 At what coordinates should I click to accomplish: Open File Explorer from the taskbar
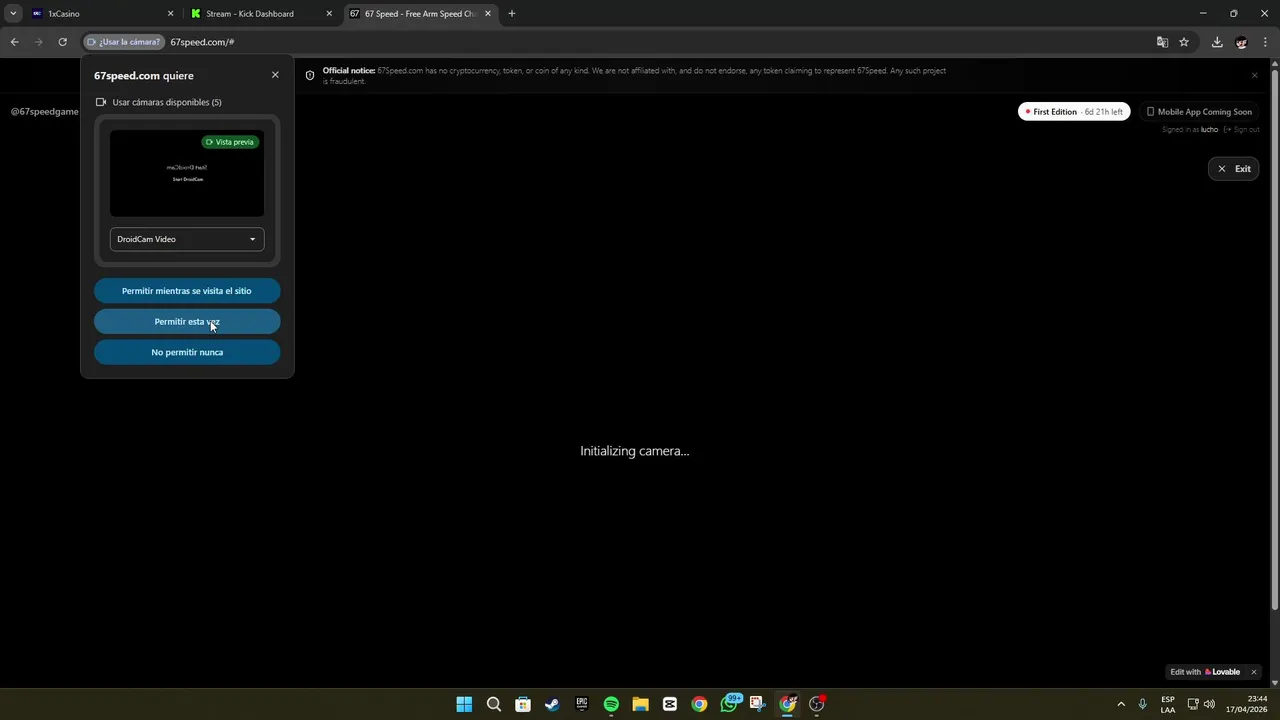click(x=640, y=704)
